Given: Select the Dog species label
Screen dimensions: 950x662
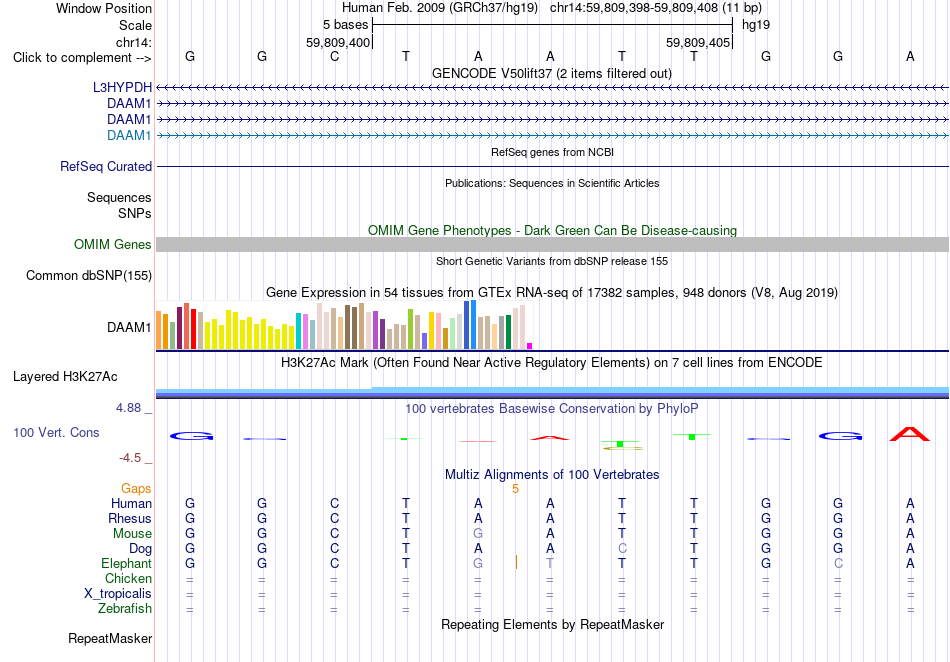Looking at the screenshot, I should tap(140, 549).
